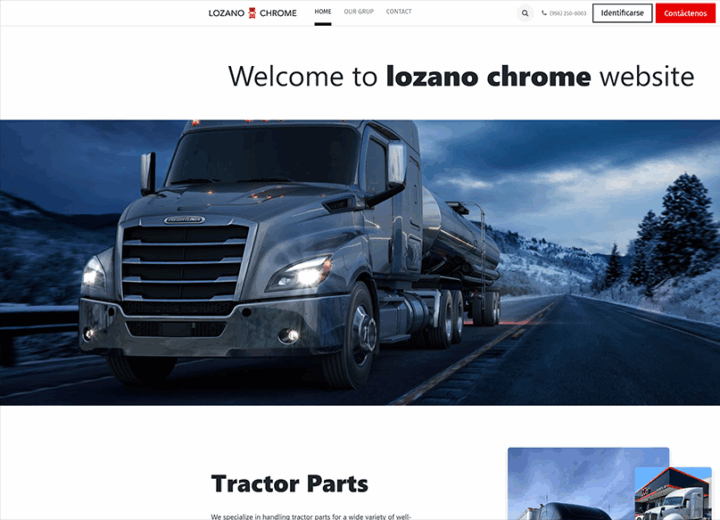Go to the OUR GRUP page

359,11
